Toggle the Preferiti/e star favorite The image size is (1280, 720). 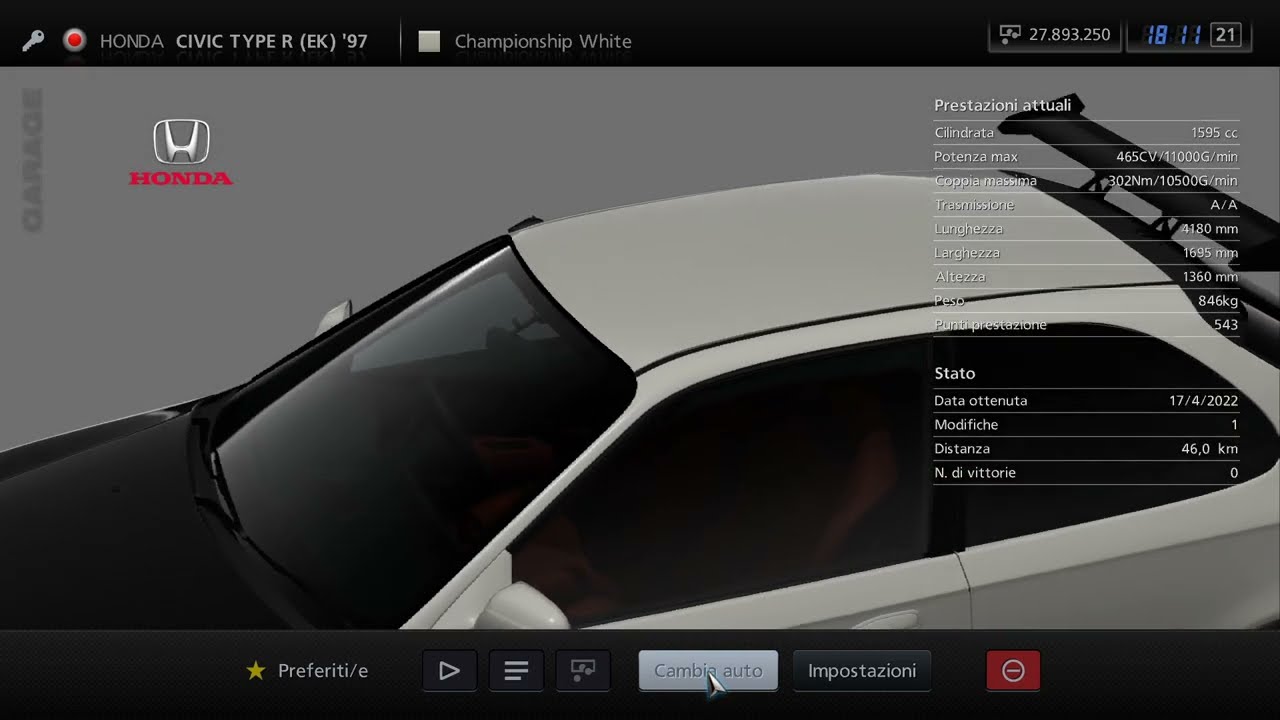point(256,671)
